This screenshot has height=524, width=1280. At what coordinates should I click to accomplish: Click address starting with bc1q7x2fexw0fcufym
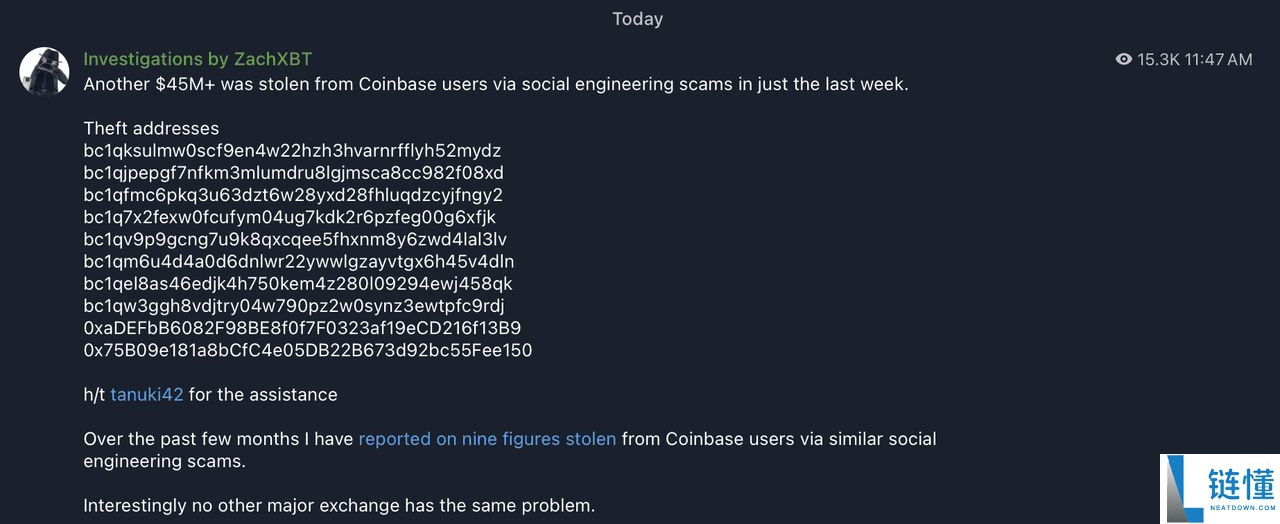pyautogui.click(x=289, y=217)
